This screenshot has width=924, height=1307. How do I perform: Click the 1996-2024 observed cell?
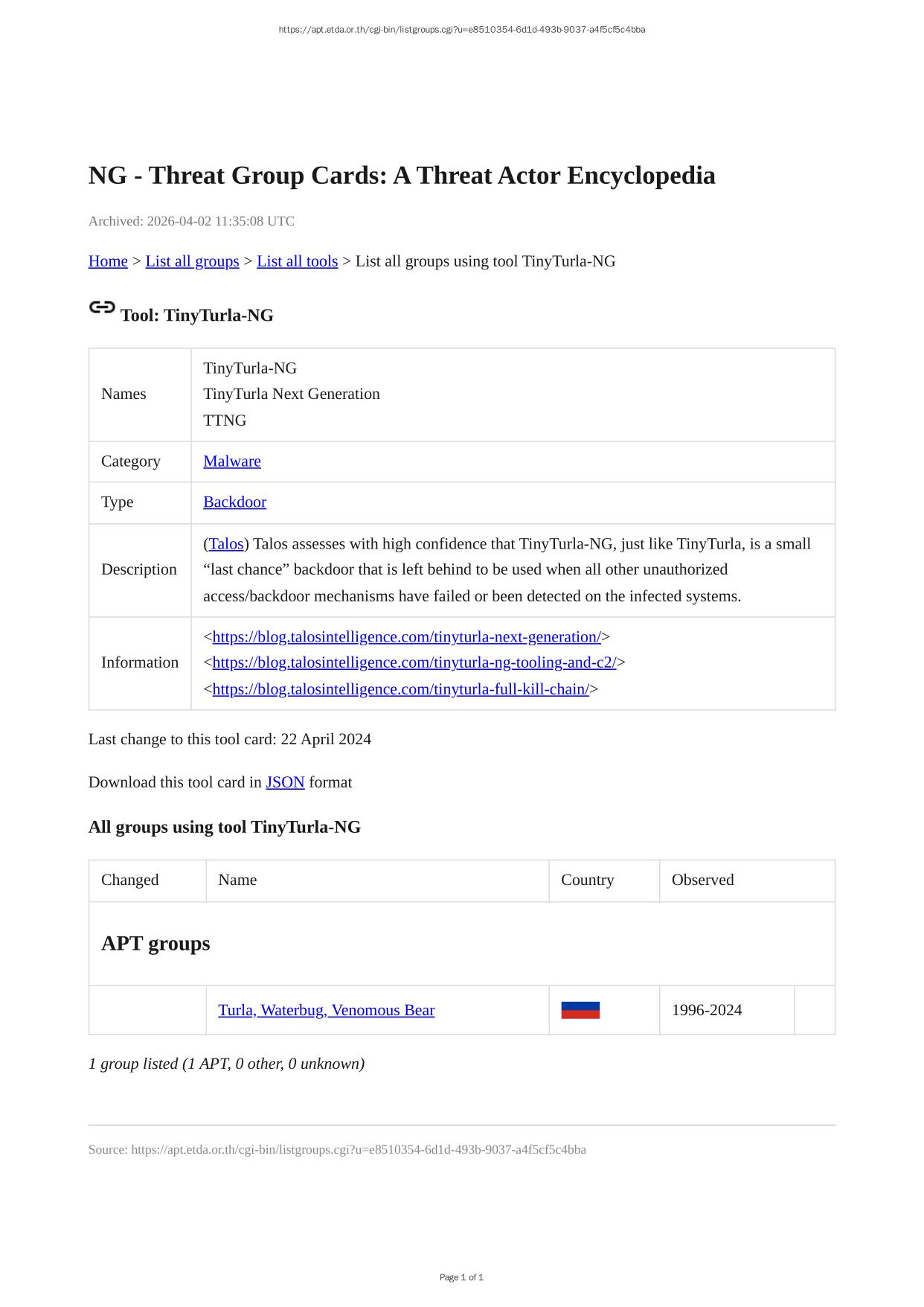coord(707,1010)
